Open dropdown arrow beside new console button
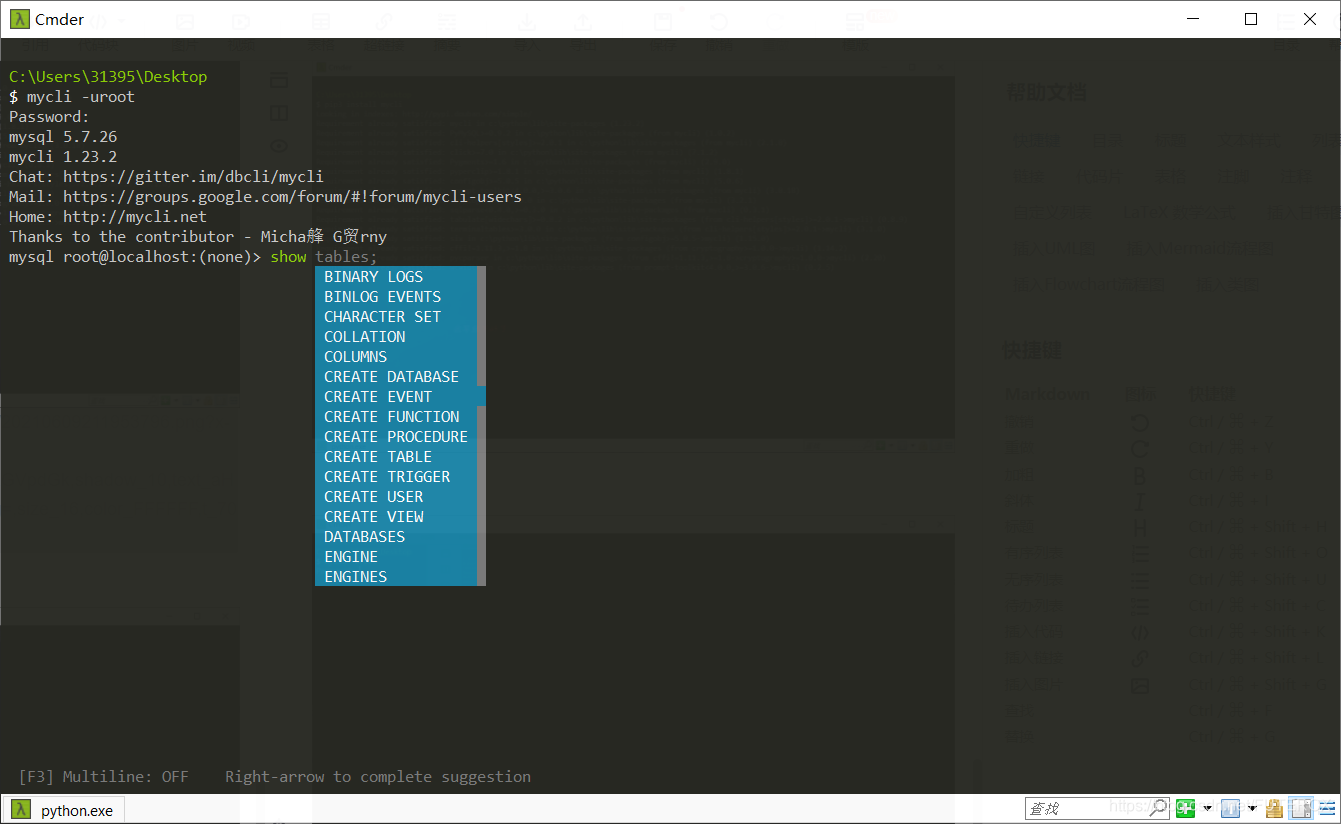 click(x=1208, y=808)
